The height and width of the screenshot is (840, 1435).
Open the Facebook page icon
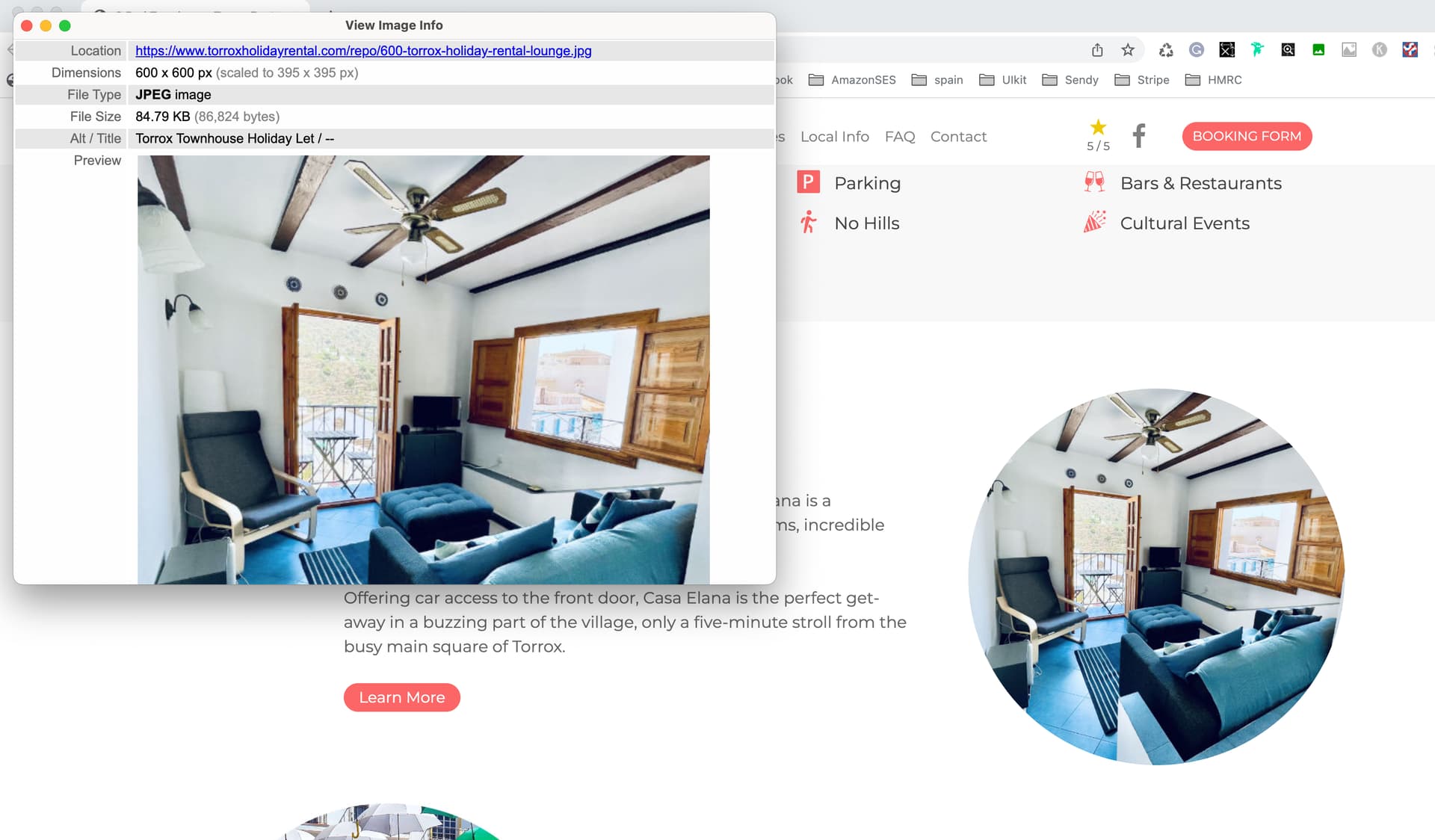(1139, 136)
